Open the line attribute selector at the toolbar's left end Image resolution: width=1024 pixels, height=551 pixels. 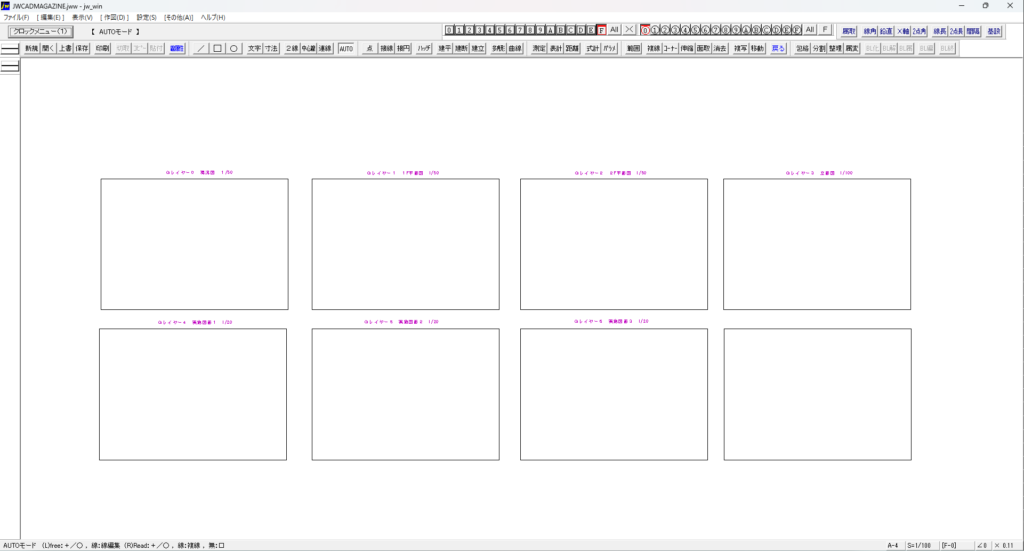(x=10, y=48)
